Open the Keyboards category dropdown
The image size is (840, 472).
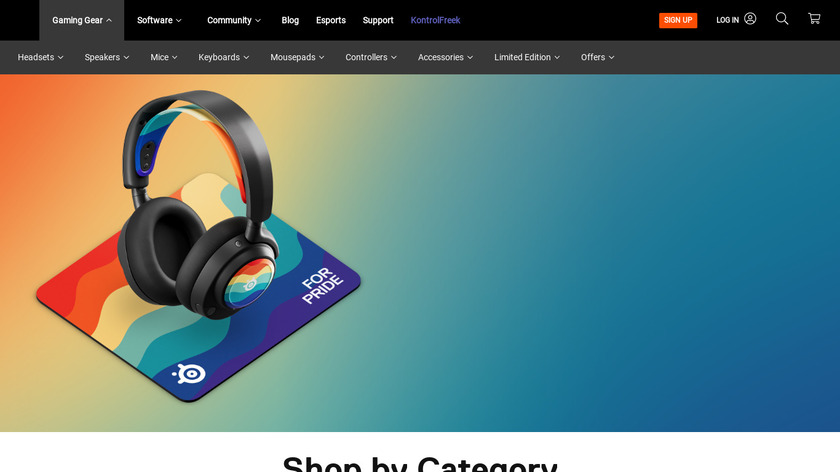(x=223, y=57)
